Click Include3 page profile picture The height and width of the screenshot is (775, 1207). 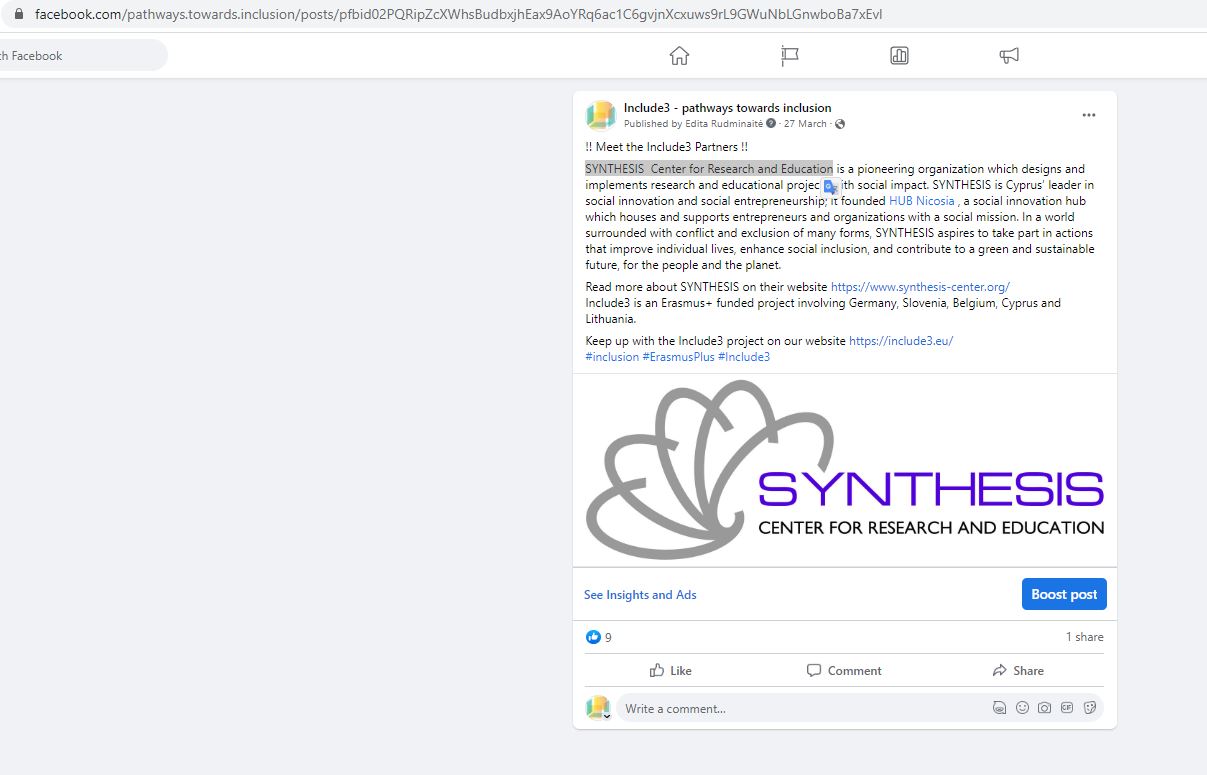click(600, 115)
